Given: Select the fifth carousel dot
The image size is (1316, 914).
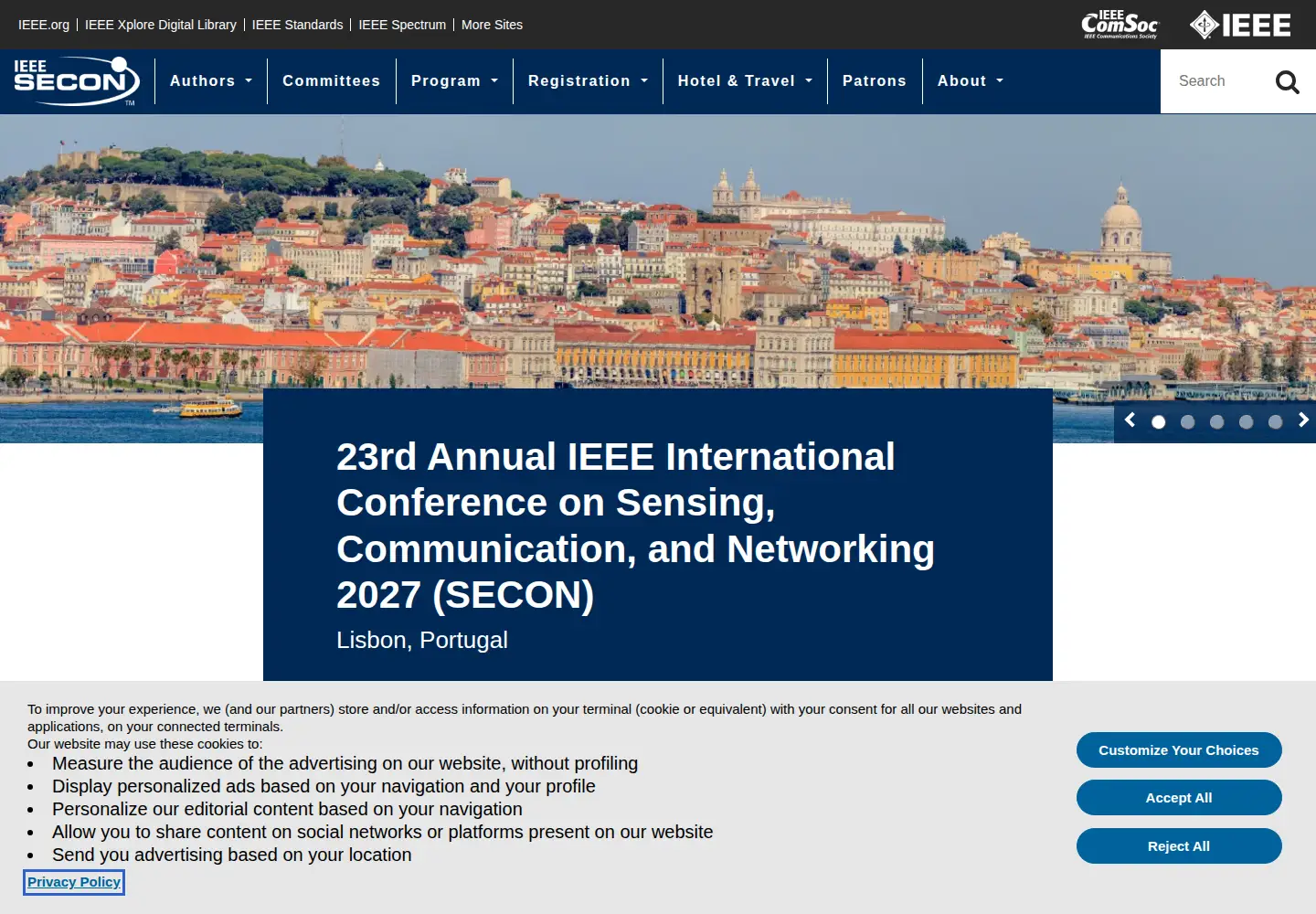Looking at the screenshot, I should tap(1276, 422).
